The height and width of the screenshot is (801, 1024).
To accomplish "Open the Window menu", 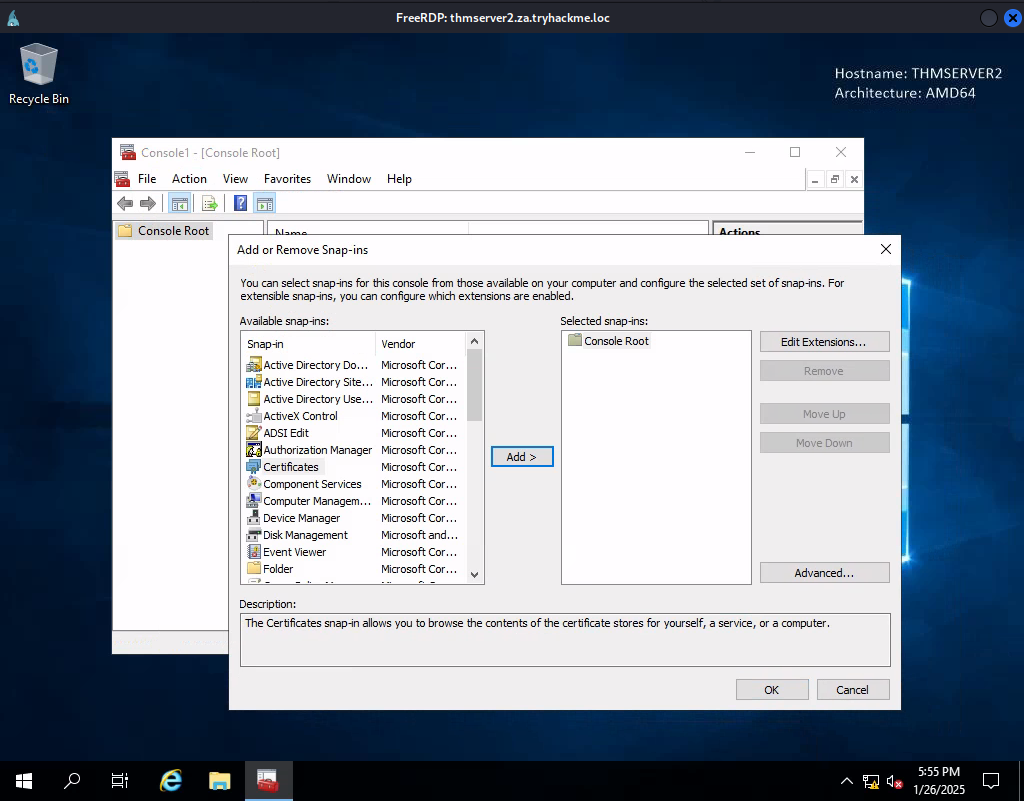I will pyautogui.click(x=349, y=179).
